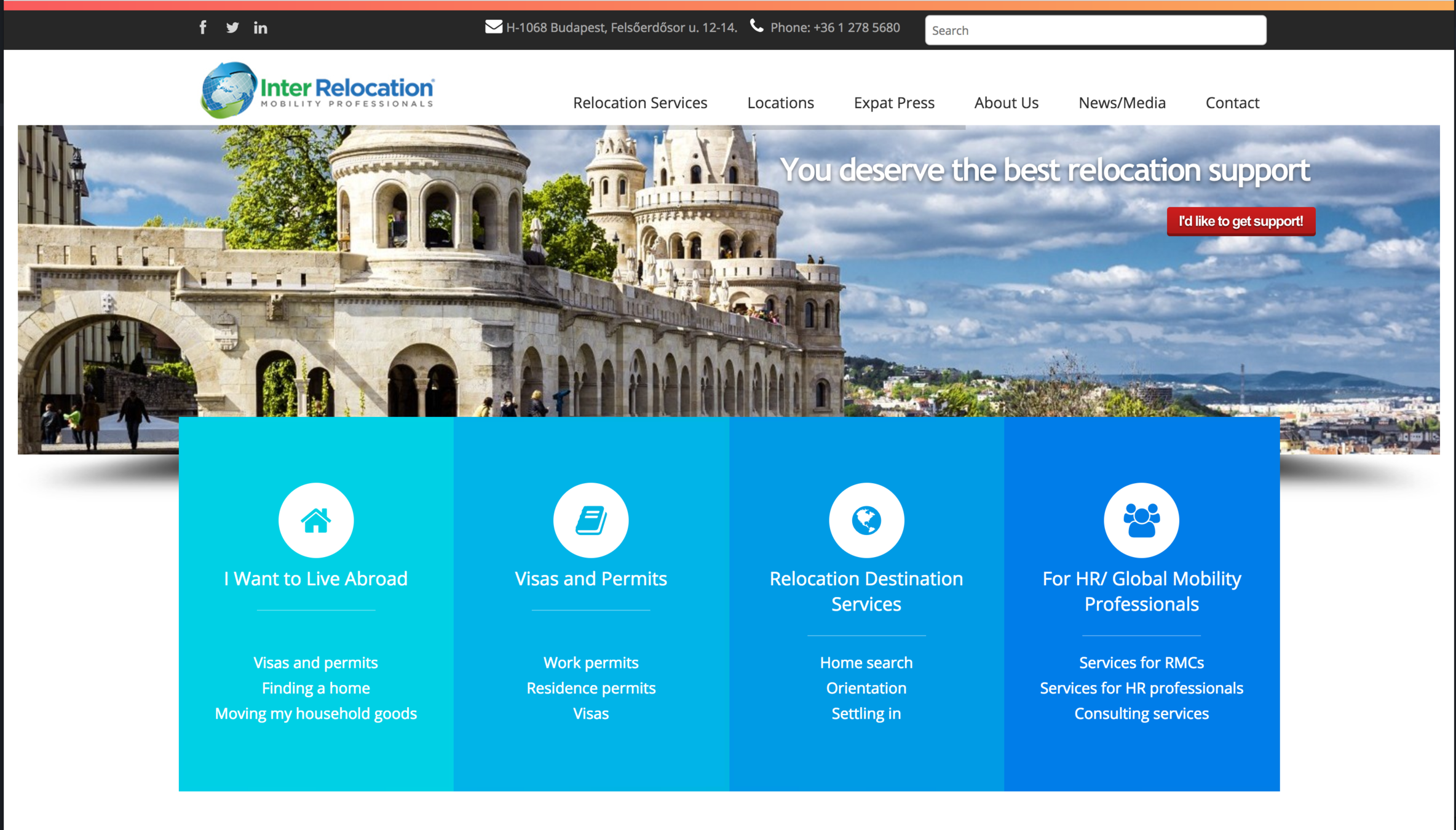This screenshot has height=830, width=1456.
Task: Open the About Us menu
Action: [1006, 103]
